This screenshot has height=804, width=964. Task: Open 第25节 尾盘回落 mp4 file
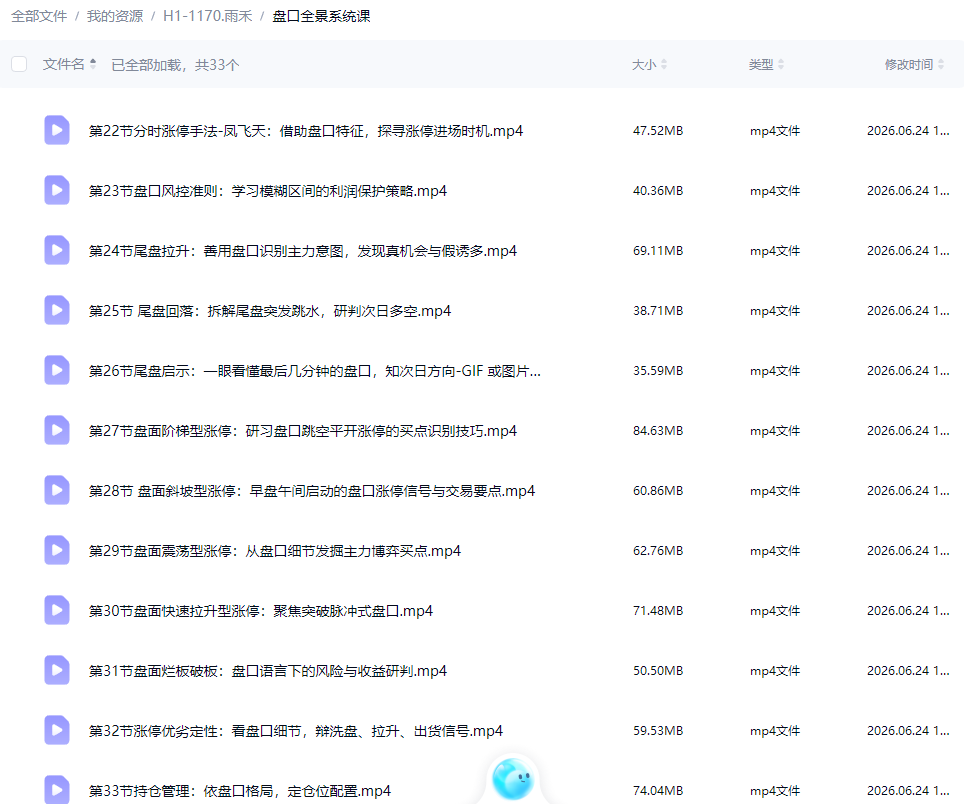click(270, 311)
